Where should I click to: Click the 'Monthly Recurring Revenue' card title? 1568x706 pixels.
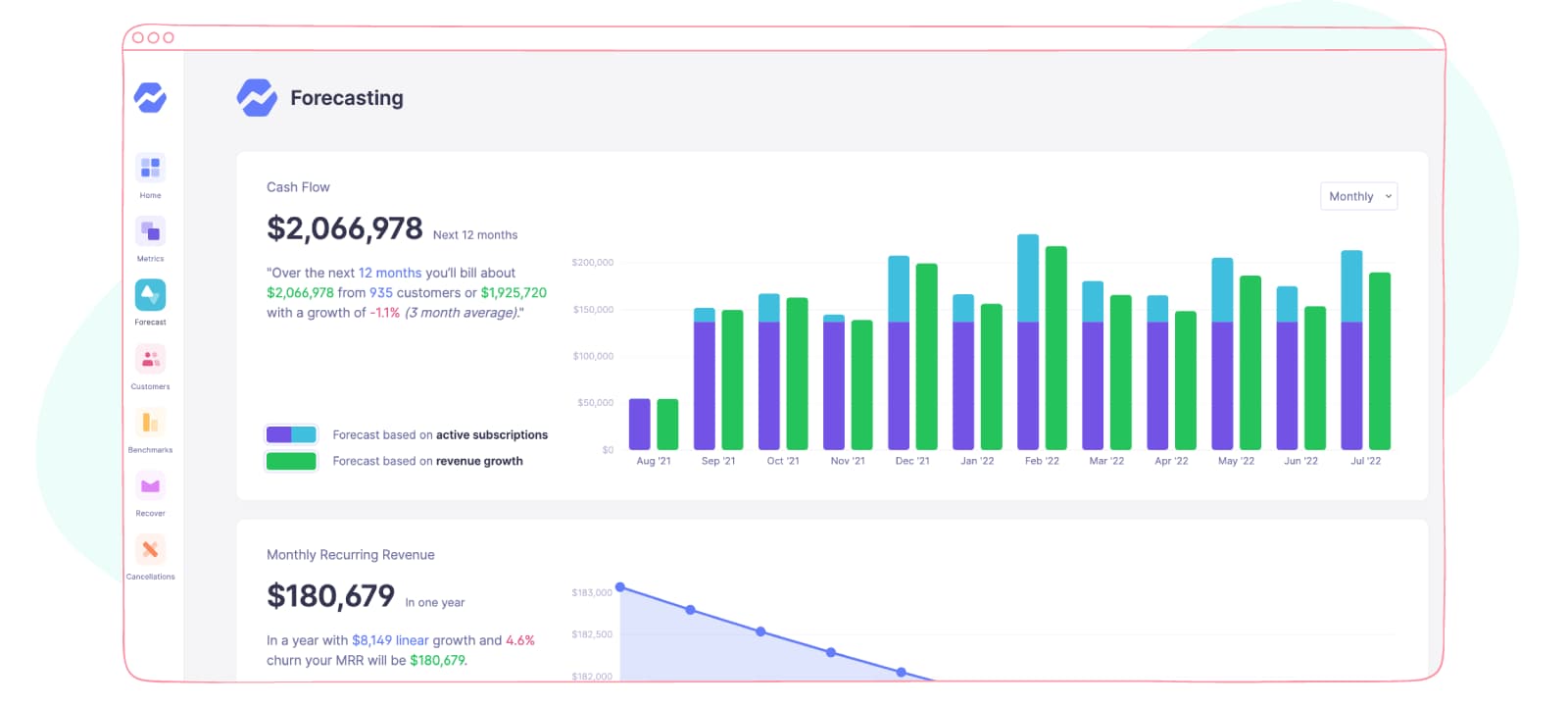point(351,555)
